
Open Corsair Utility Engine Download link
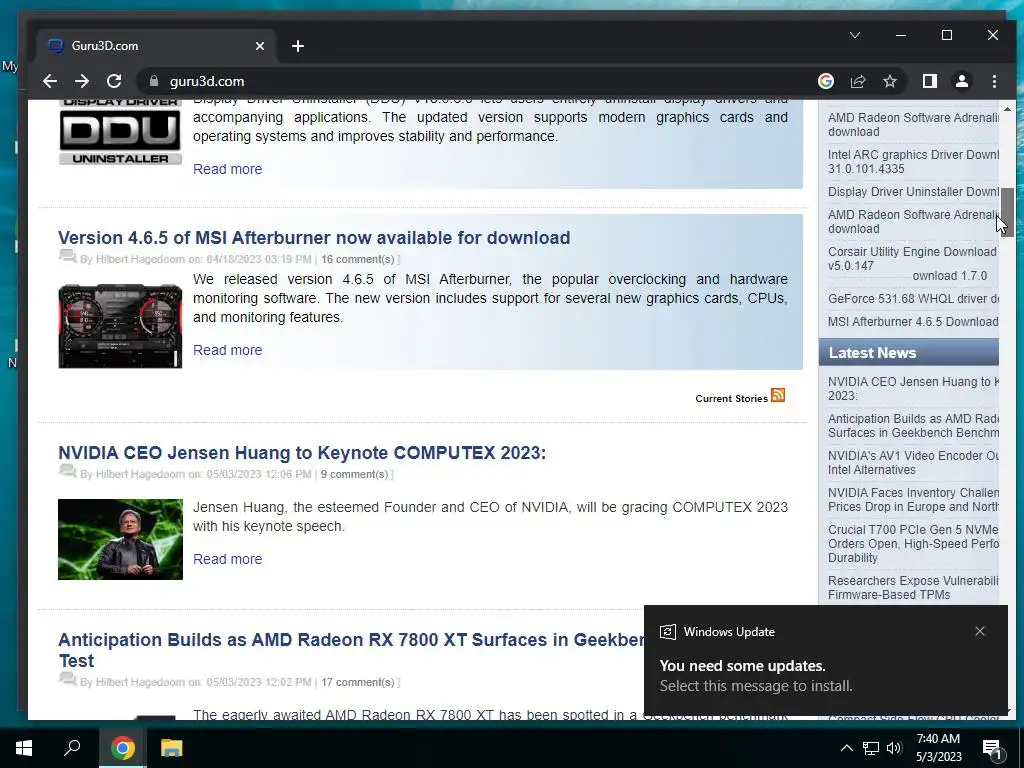point(912,259)
